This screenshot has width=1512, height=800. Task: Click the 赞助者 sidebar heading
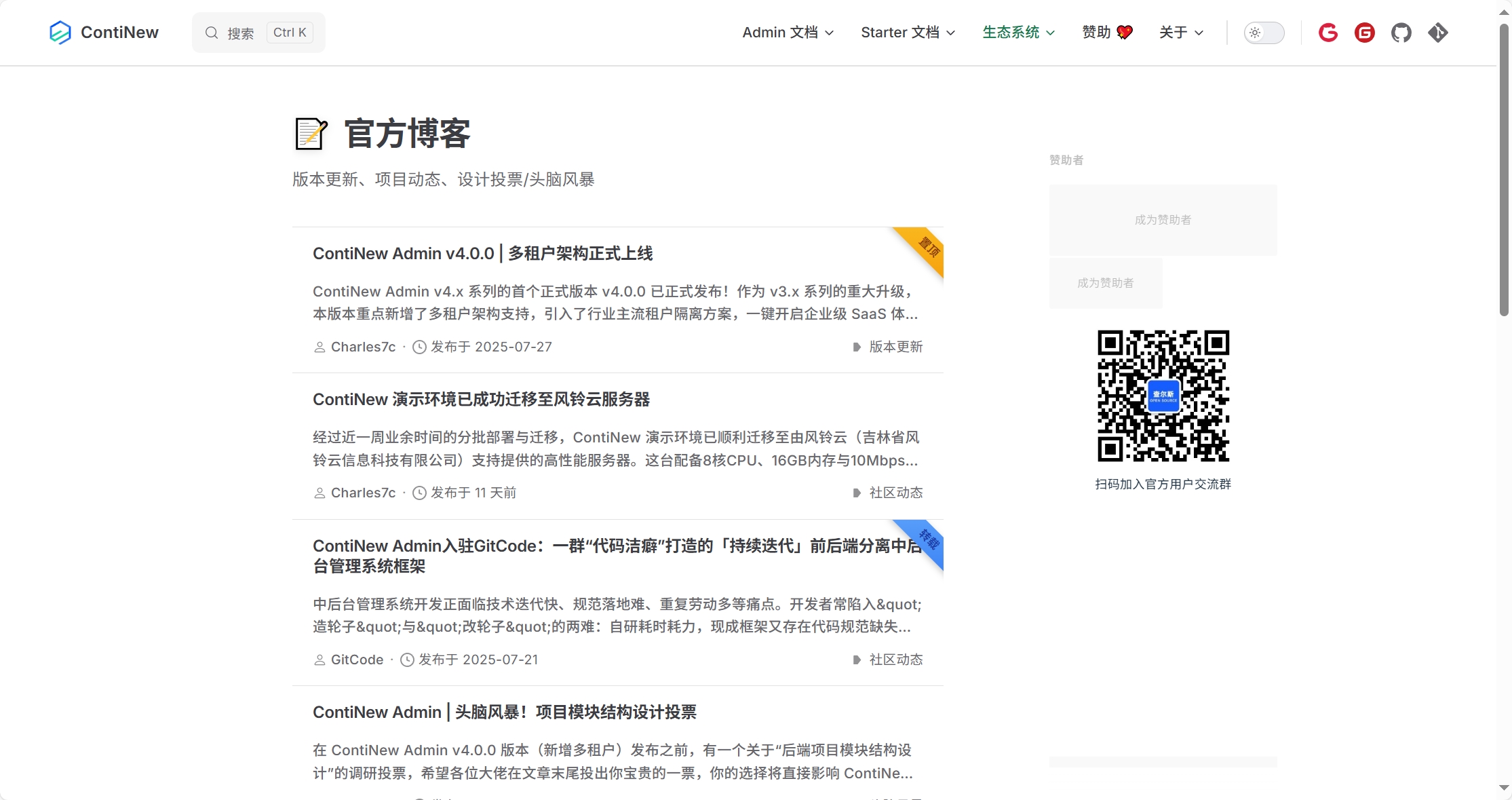pyautogui.click(x=1066, y=160)
